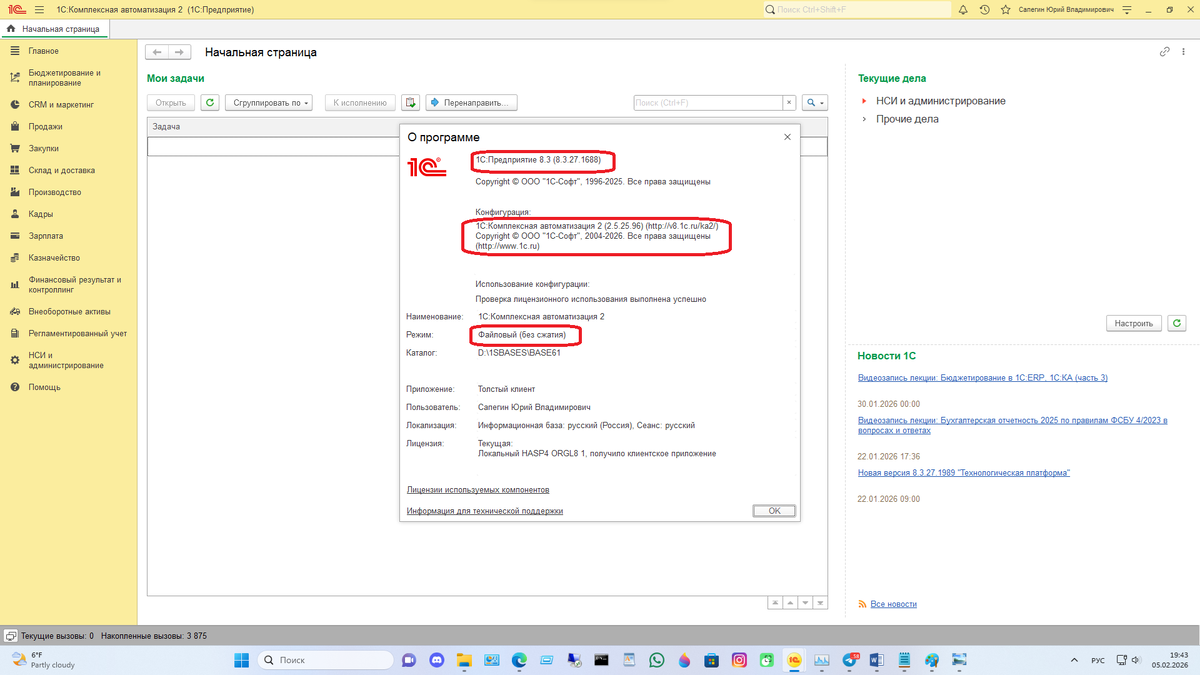This screenshot has width=1200, height=675.
Task: Get link to the start page
Action: pyautogui.click(x=1164, y=52)
